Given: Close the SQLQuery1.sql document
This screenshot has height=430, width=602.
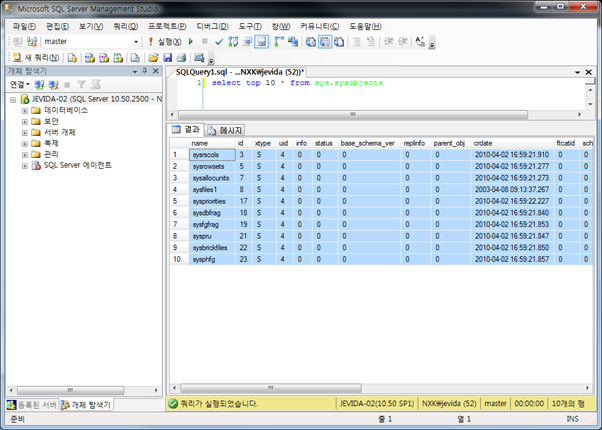Looking at the screenshot, I should [588, 72].
